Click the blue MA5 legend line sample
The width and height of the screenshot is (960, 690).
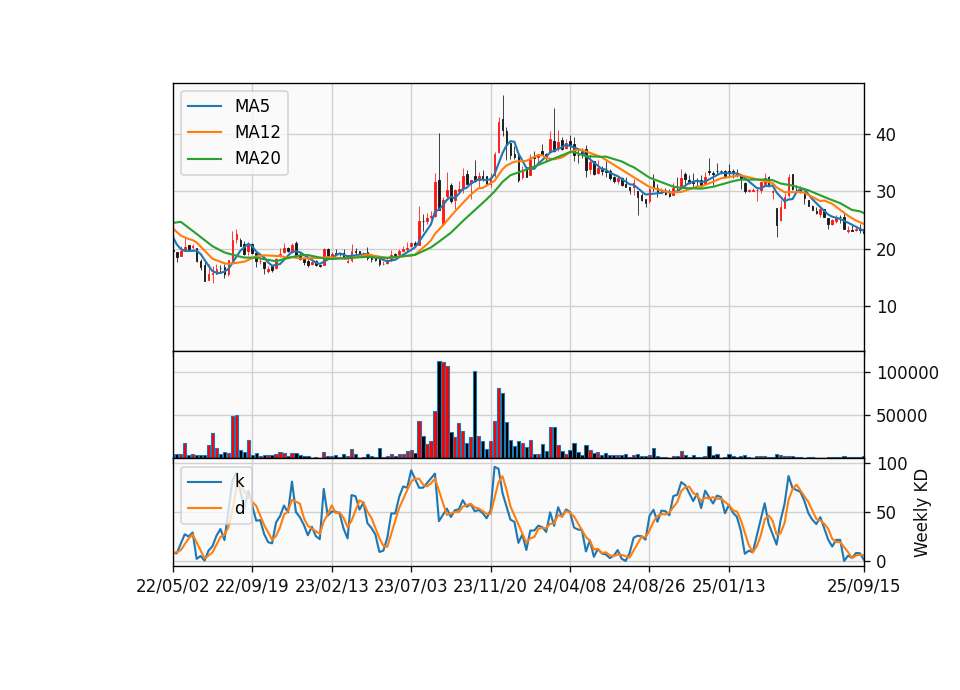[x=204, y=106]
